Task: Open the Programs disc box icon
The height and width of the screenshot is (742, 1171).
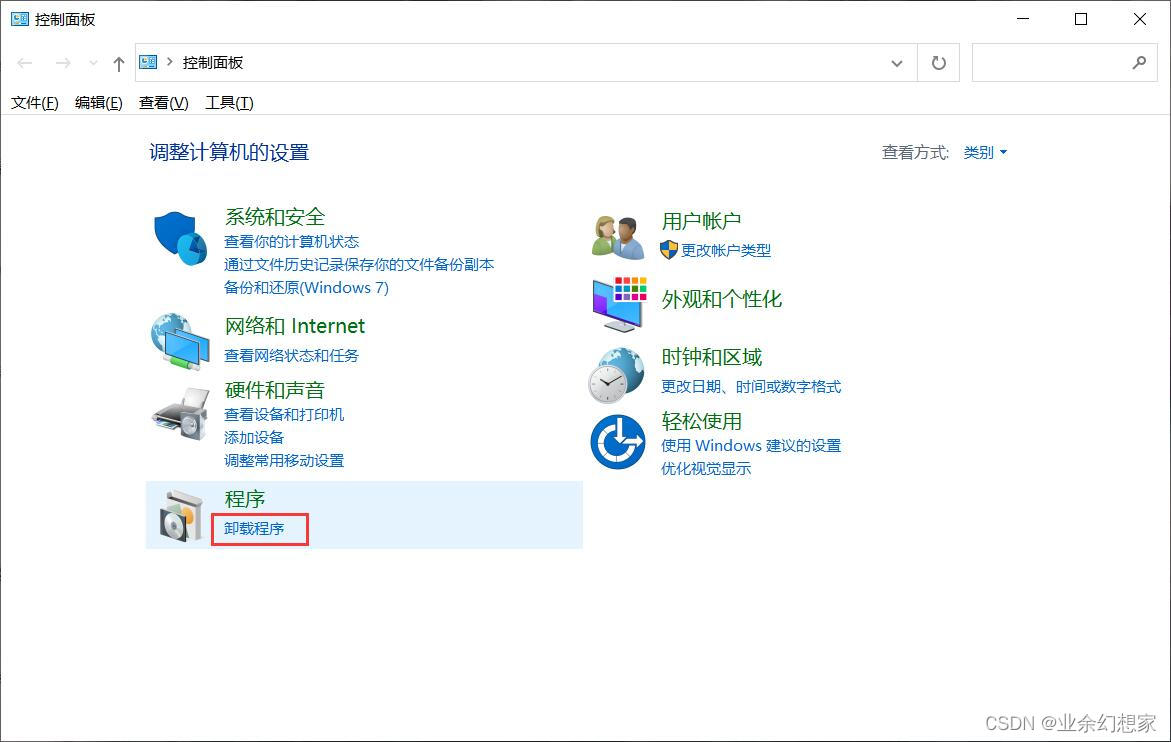Action: click(x=181, y=515)
